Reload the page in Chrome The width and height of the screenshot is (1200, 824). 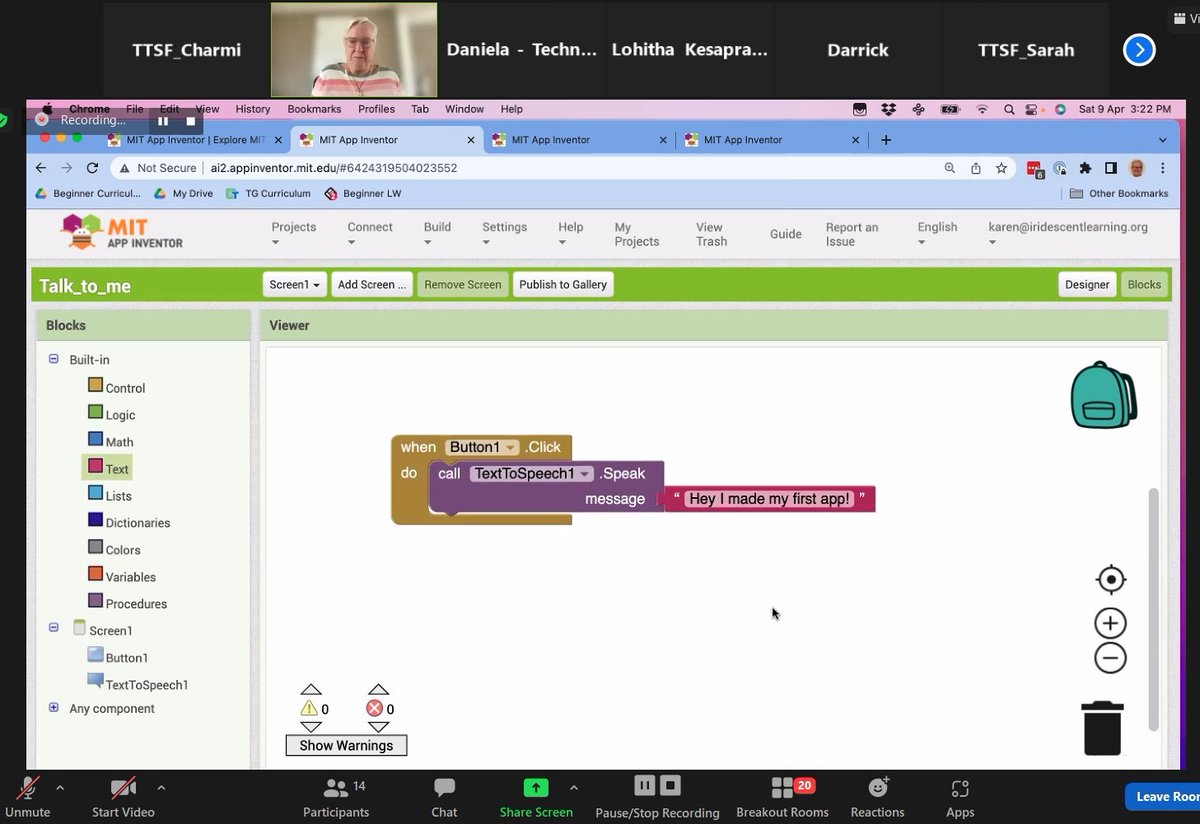(x=92, y=168)
